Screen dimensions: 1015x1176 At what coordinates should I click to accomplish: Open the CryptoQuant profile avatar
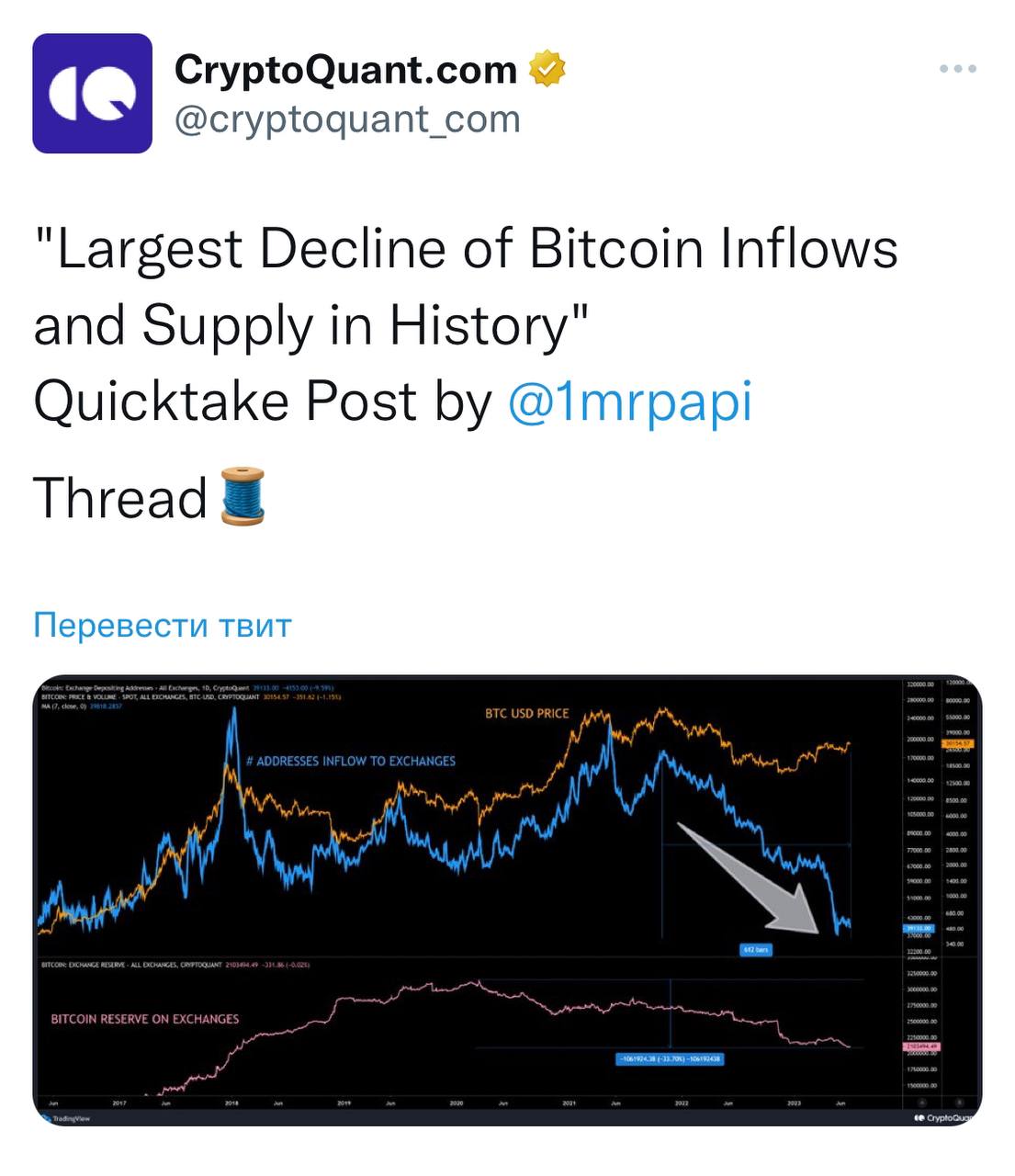tap(92, 94)
